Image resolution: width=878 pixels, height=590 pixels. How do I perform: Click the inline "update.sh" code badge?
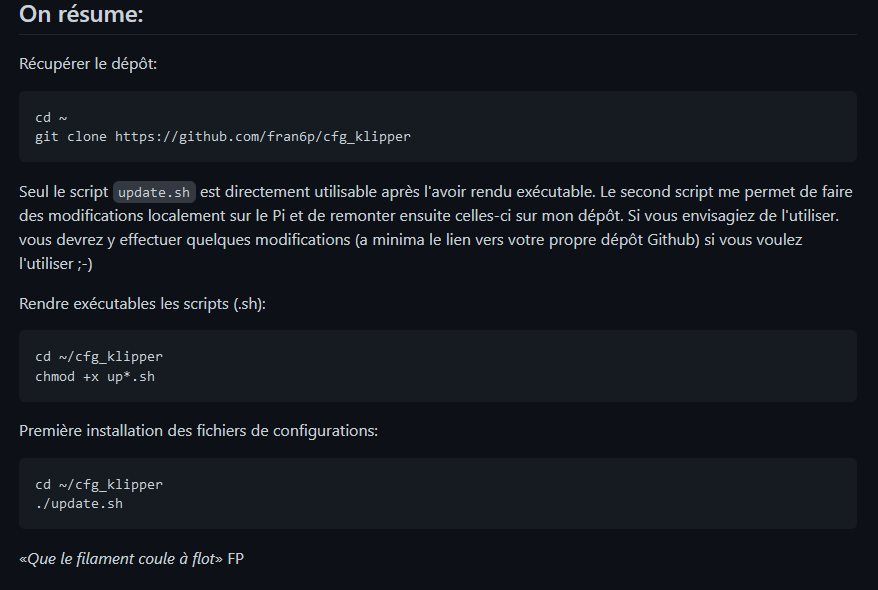(x=153, y=192)
